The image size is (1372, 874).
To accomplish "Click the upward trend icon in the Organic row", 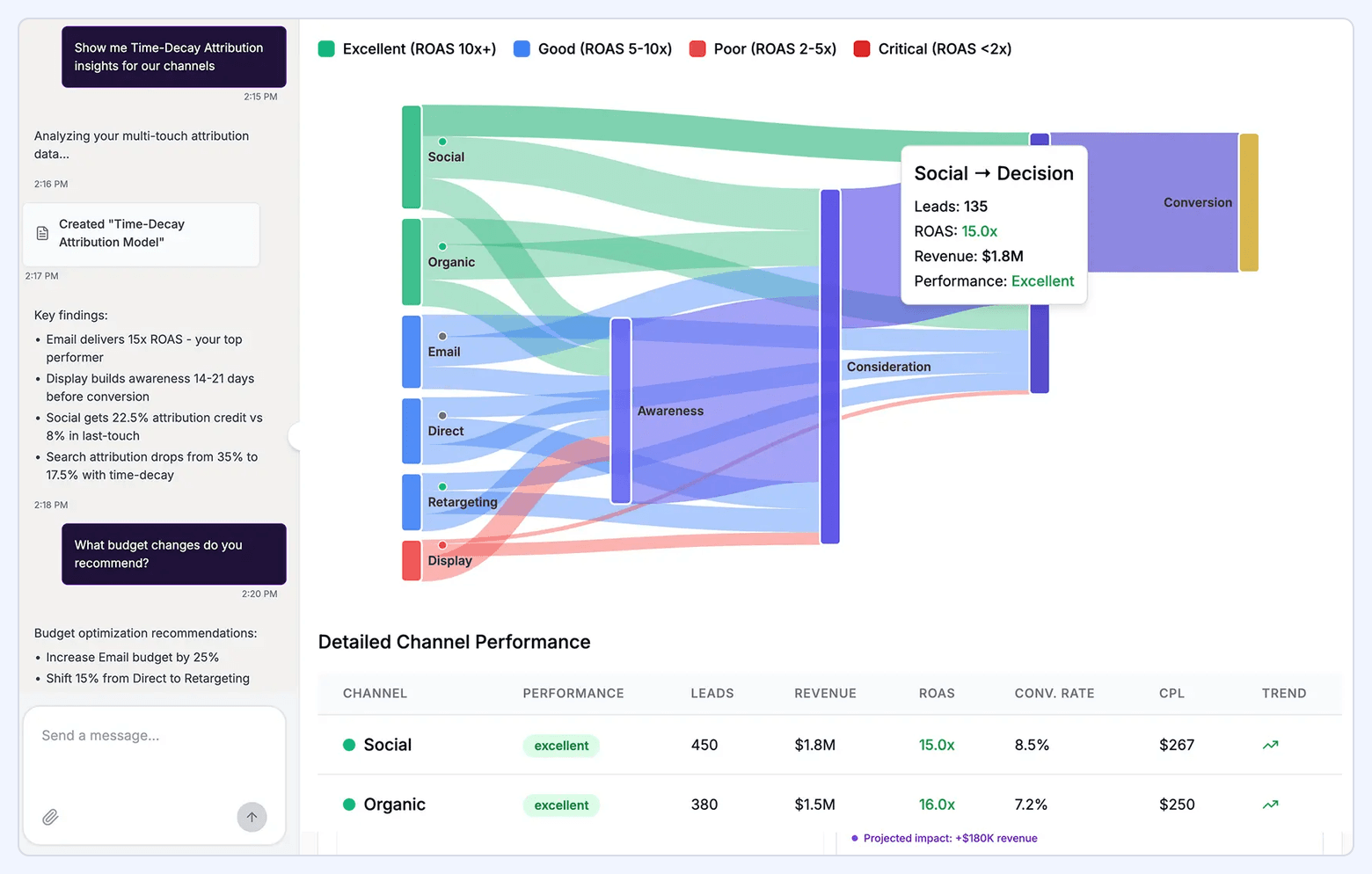I will point(1269,804).
